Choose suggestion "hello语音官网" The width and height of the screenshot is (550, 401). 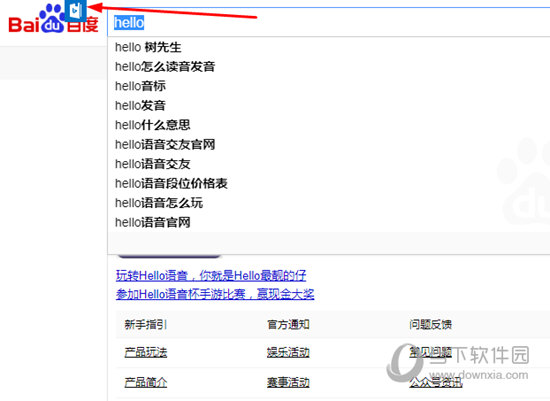click(153, 222)
